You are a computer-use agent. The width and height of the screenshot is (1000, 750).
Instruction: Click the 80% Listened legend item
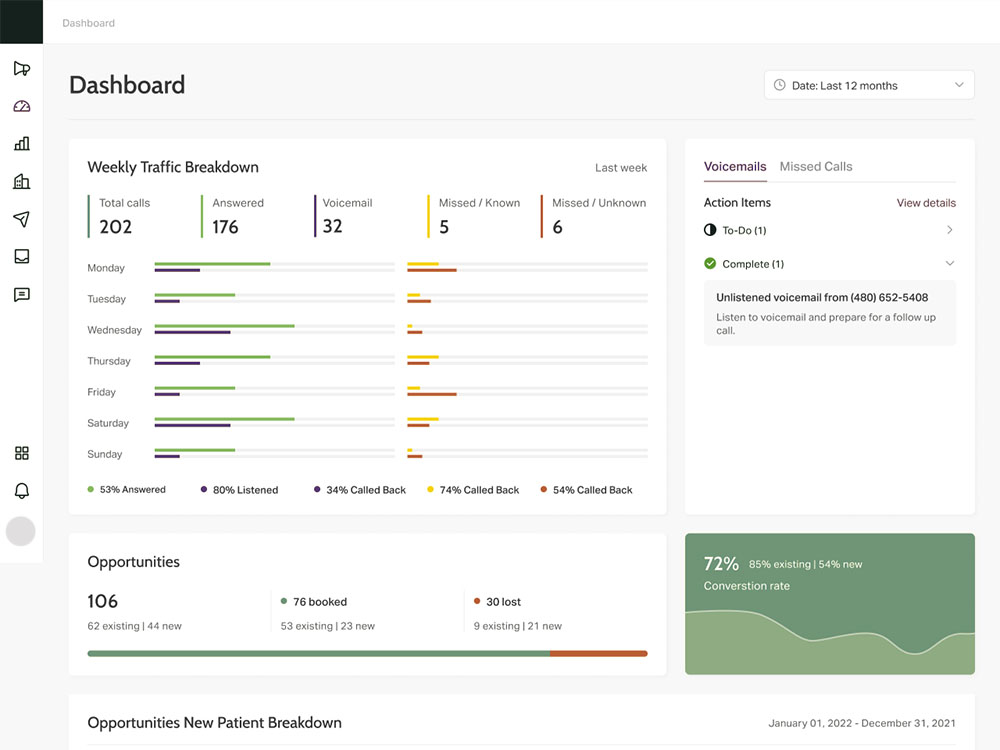click(239, 490)
